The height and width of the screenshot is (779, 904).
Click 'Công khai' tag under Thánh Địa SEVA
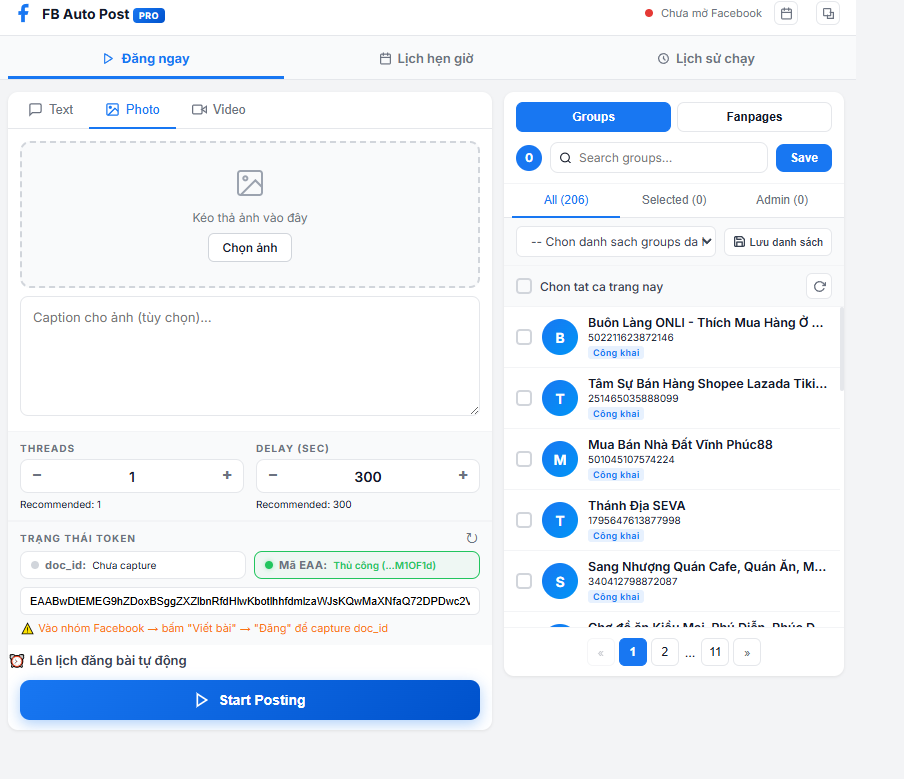point(616,536)
